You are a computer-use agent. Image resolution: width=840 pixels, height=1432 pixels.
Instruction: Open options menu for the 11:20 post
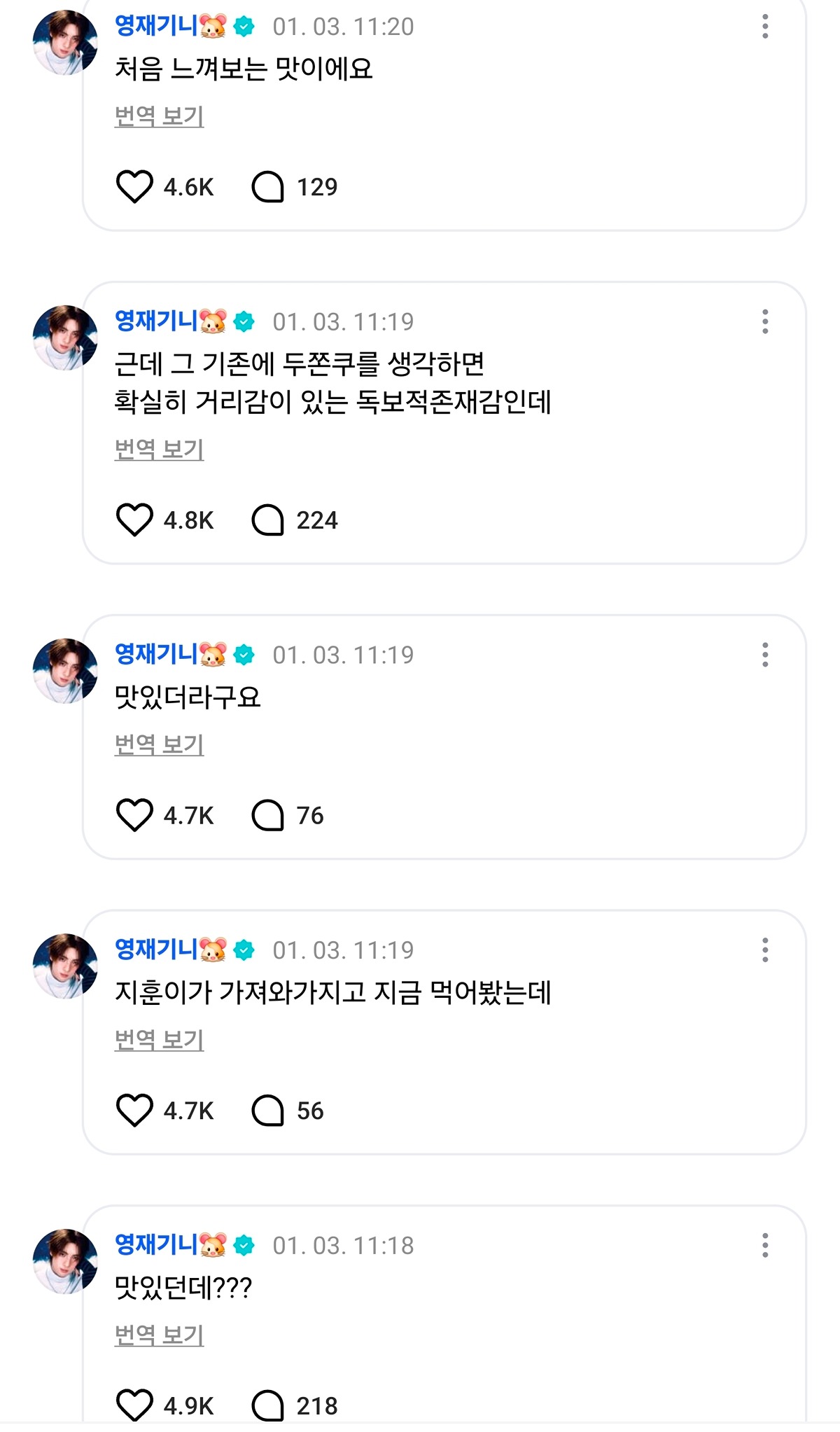(x=765, y=27)
